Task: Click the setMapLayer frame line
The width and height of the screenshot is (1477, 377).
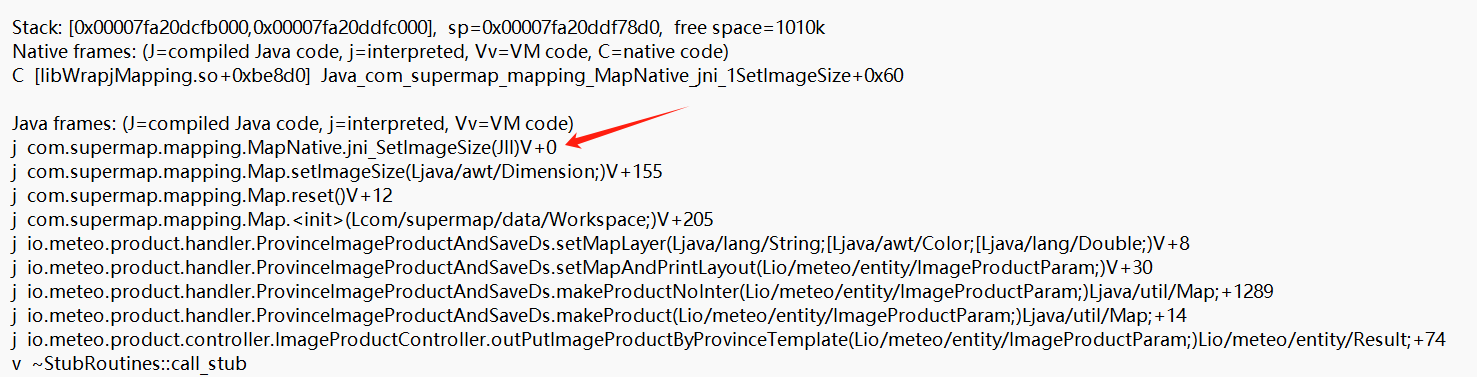Action: click(601, 244)
